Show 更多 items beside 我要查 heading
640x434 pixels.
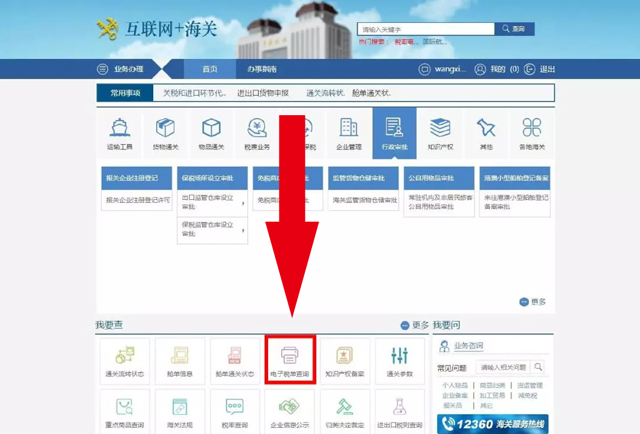tap(415, 325)
